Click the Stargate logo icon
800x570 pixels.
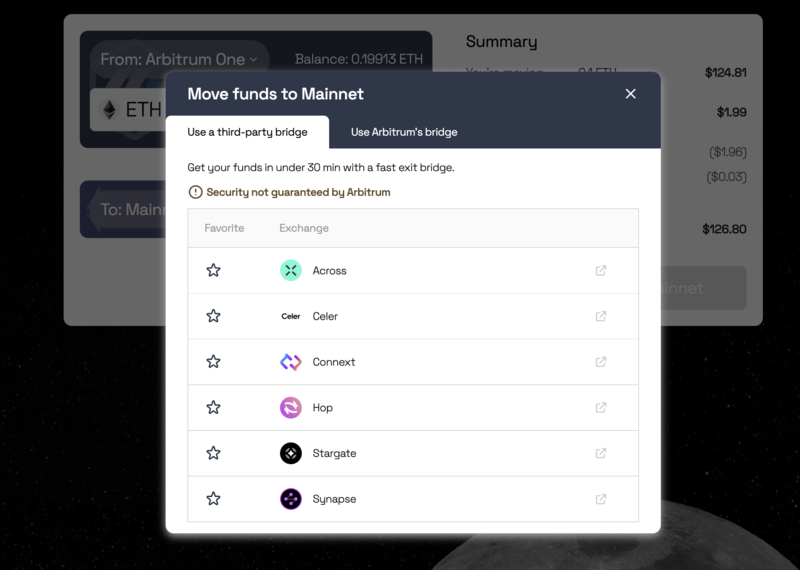pos(291,453)
